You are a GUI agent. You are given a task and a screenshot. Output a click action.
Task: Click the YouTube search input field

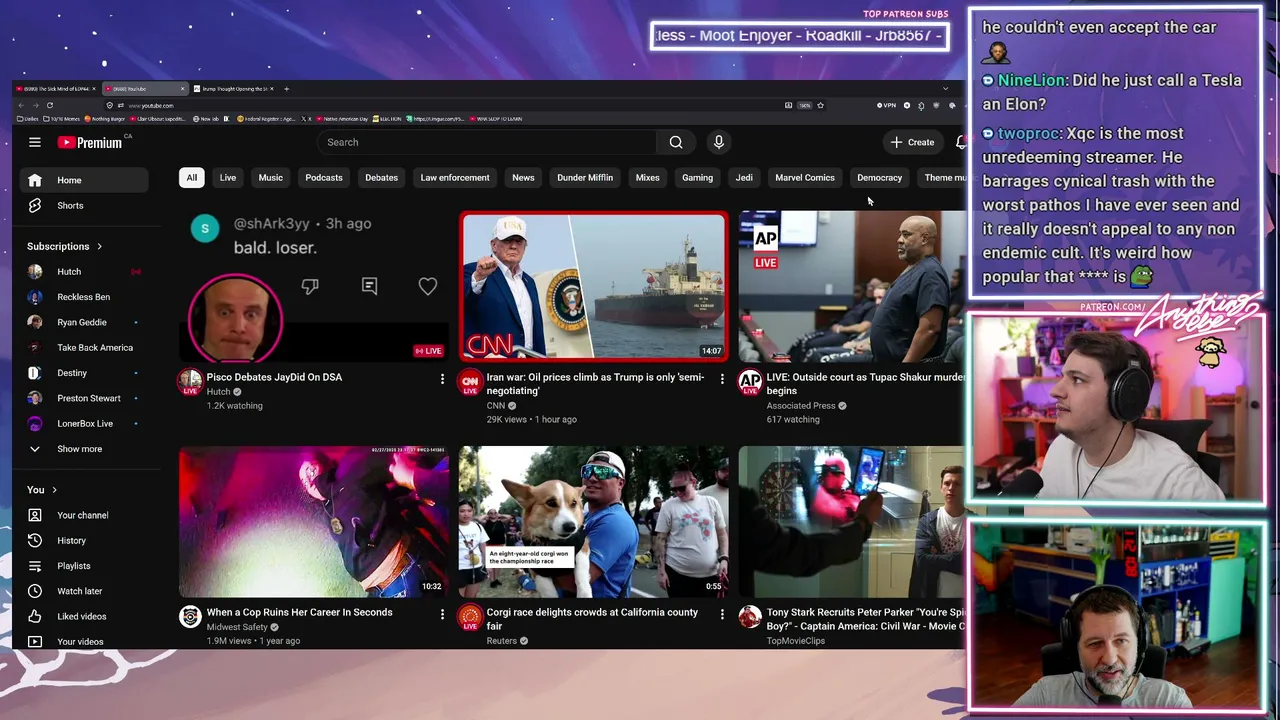487,142
